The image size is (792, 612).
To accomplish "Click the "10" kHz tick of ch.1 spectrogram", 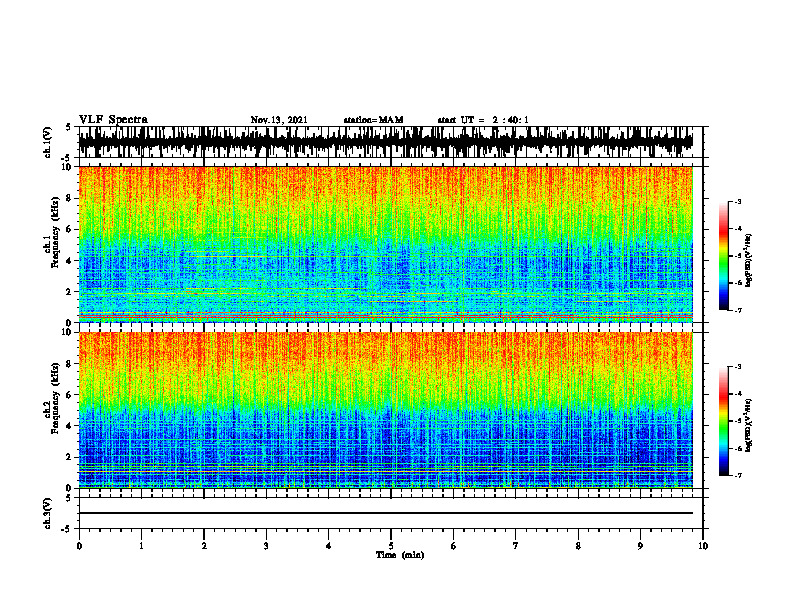I will point(68,167).
